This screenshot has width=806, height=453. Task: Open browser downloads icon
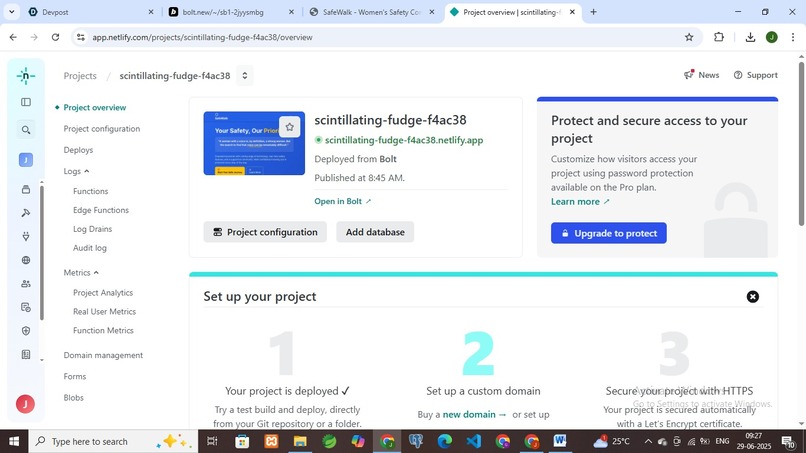[750, 37]
